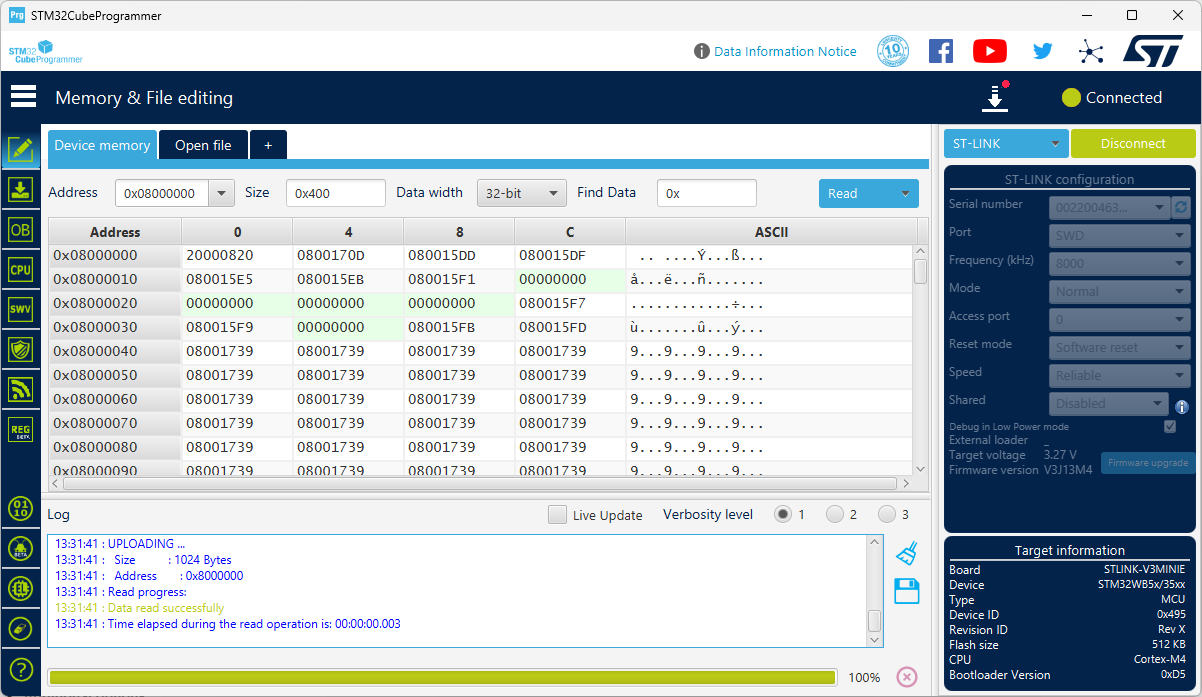Select the Erasing & Programming icon
Image resolution: width=1202 pixels, height=697 pixels.
(x=21, y=189)
